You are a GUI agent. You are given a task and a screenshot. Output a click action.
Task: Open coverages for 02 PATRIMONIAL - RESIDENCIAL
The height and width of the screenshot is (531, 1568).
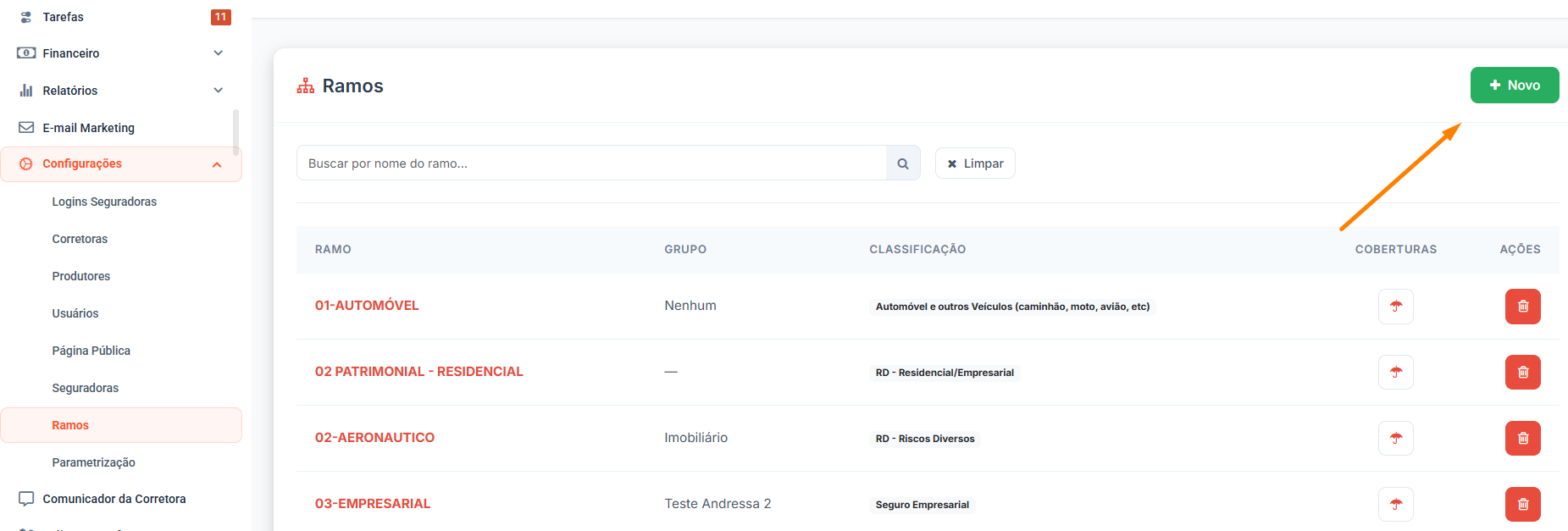click(1395, 373)
